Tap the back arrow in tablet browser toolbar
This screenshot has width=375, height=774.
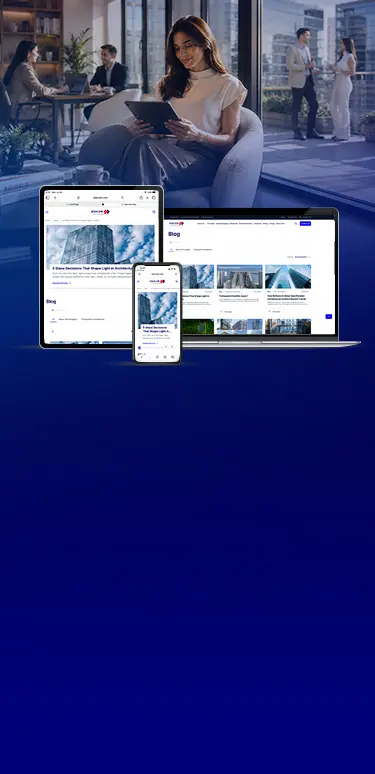click(55, 197)
